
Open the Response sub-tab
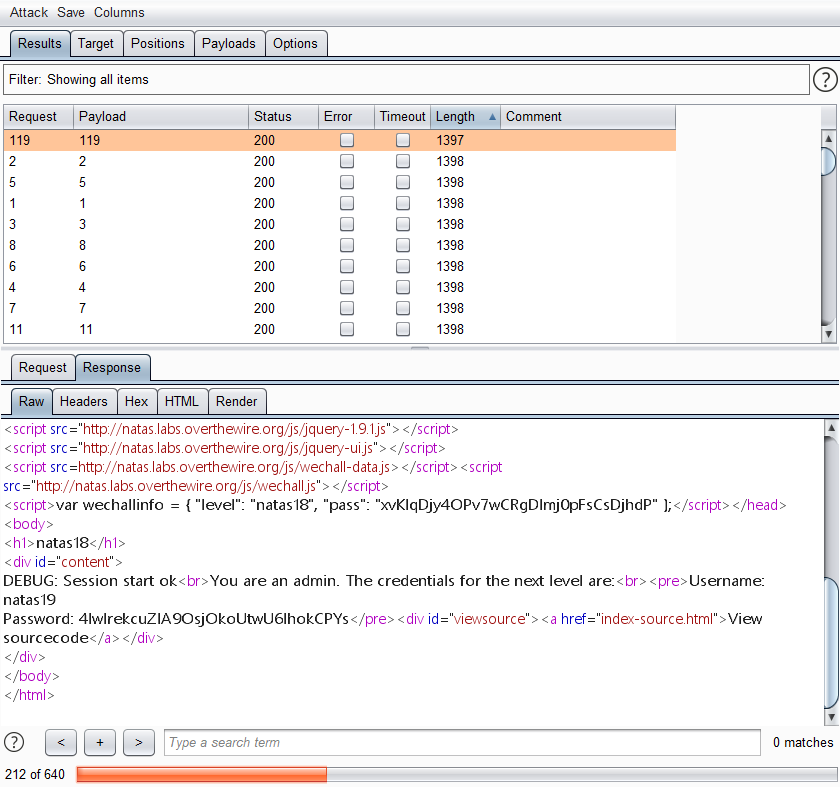[112, 368]
